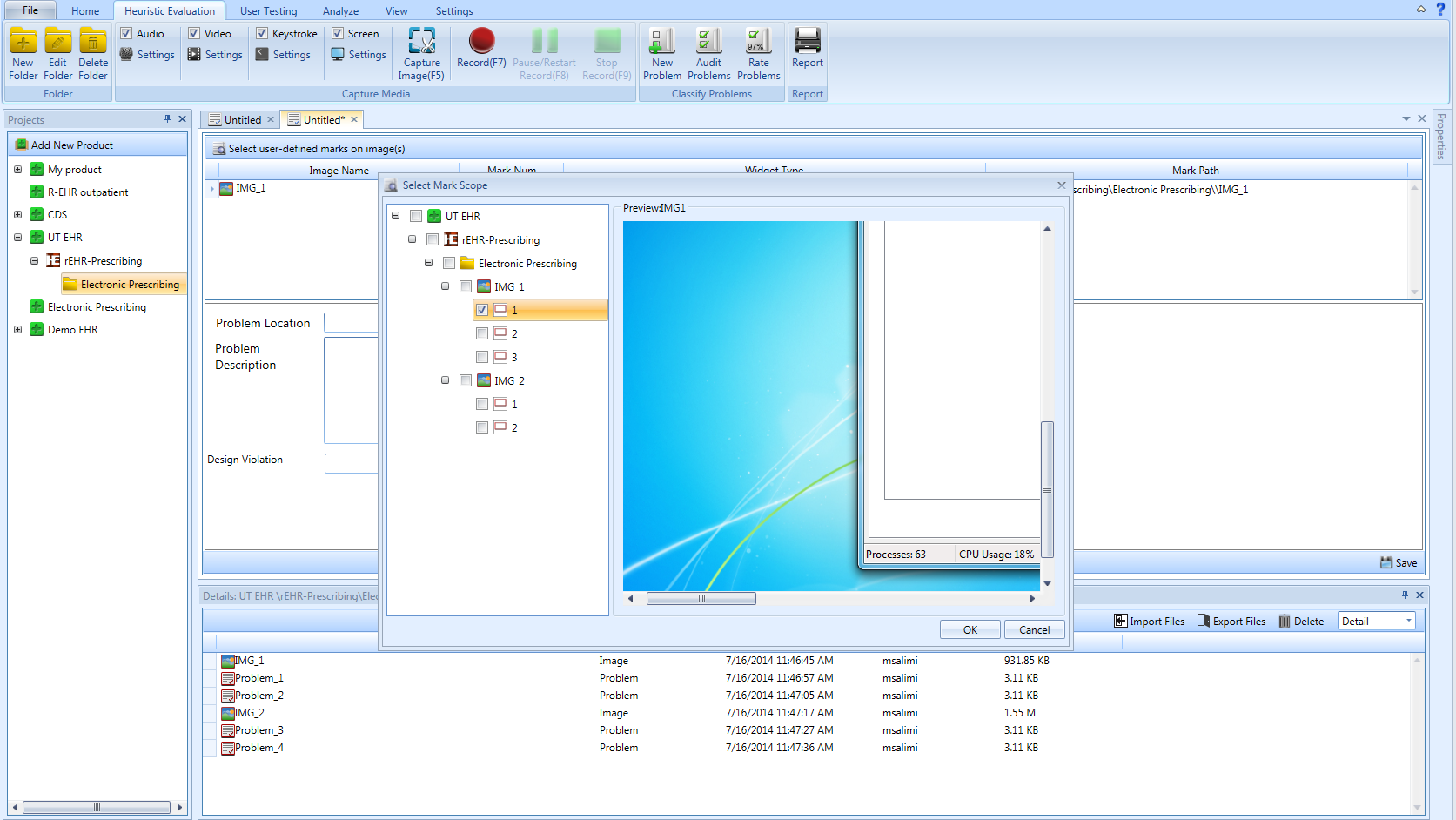Tick the IMG_2 checkbox in the scope tree
1456x820 pixels.
point(466,380)
